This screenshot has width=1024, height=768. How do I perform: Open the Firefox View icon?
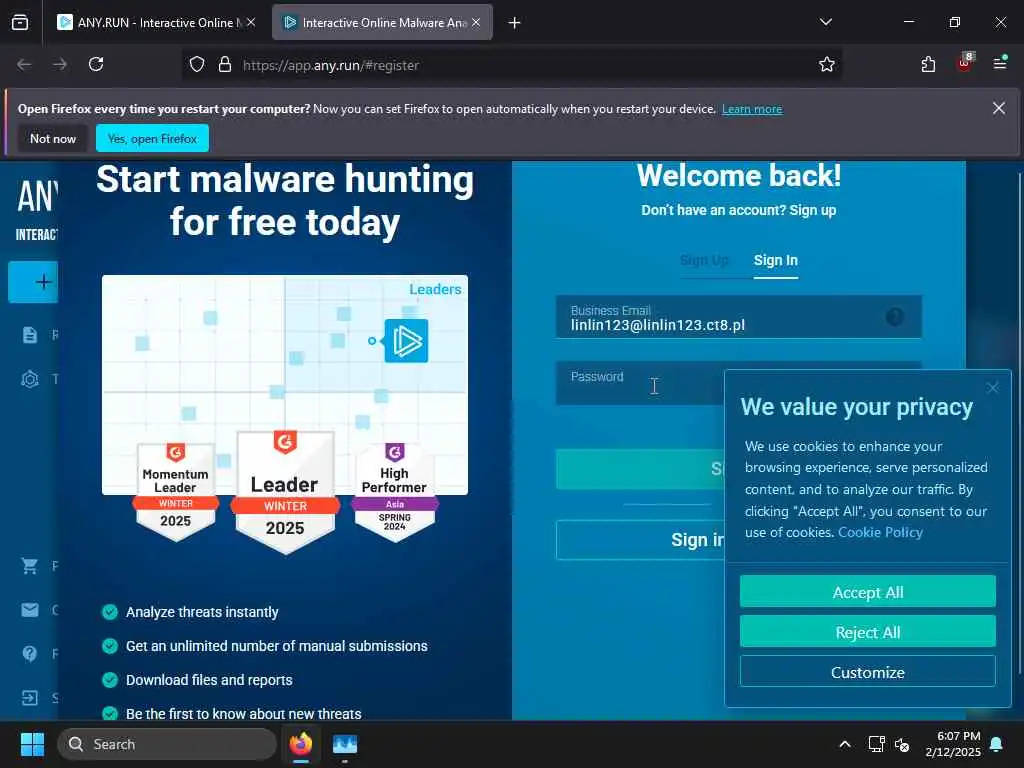(20, 22)
